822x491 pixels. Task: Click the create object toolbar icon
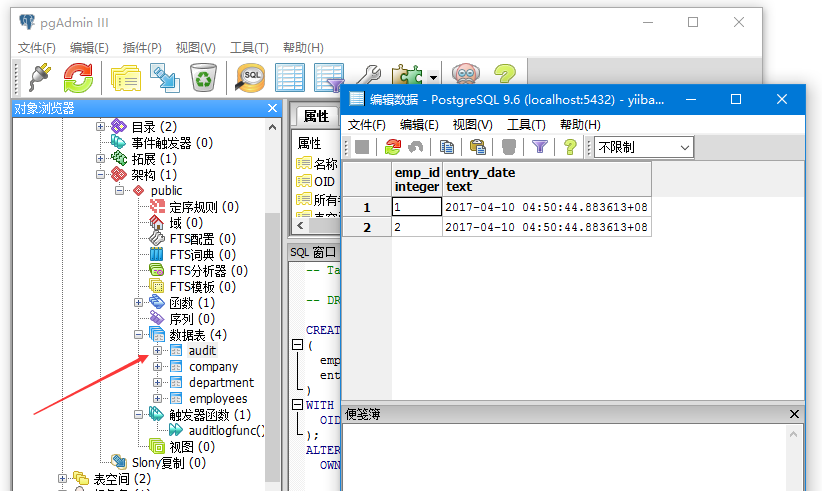pos(165,78)
